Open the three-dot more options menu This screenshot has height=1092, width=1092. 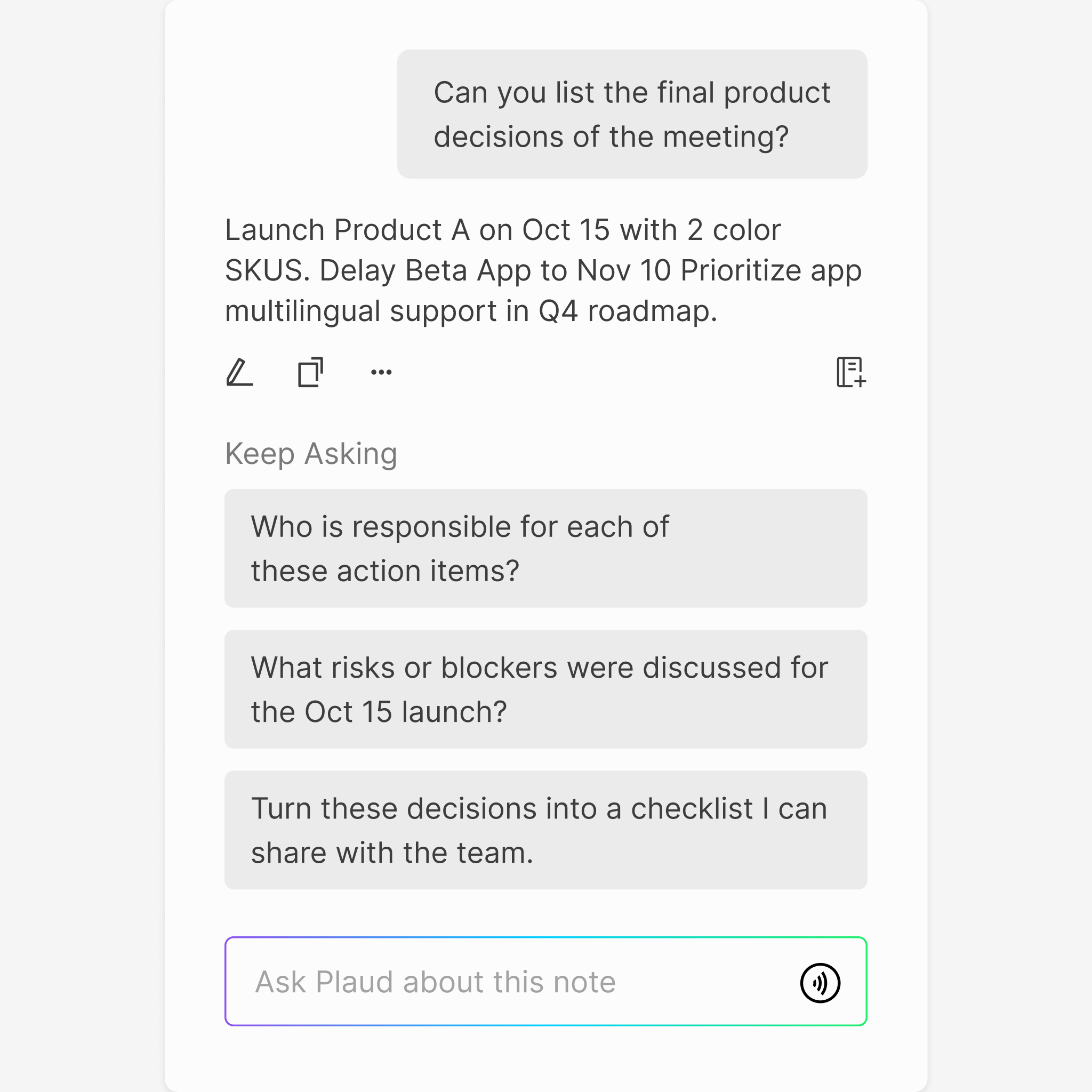(x=381, y=373)
